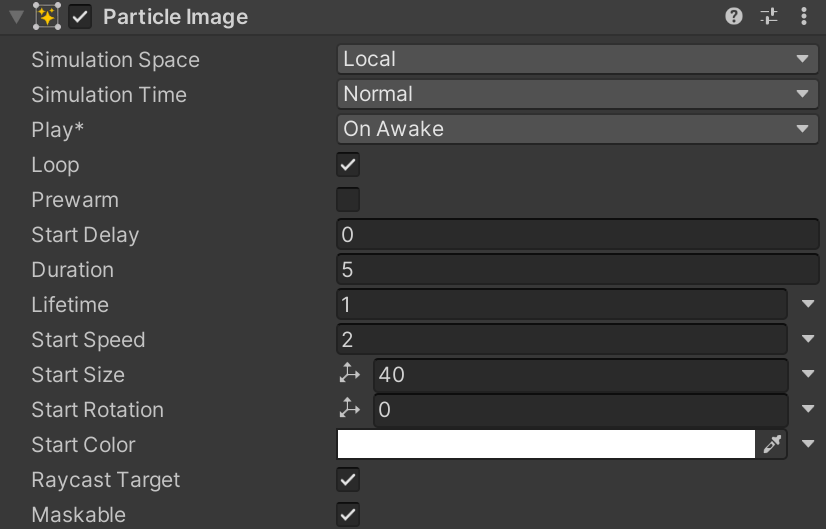Click the Particle Image component sparkle icon
The width and height of the screenshot is (826, 529).
click(x=47, y=17)
